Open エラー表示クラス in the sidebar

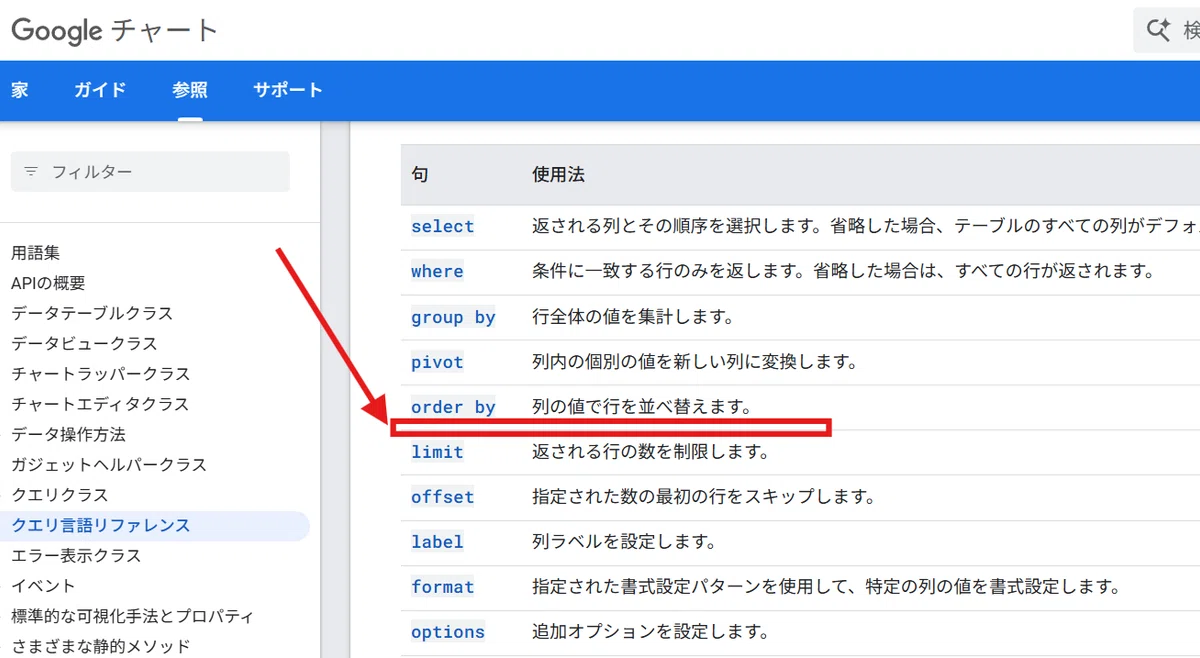pos(76,555)
